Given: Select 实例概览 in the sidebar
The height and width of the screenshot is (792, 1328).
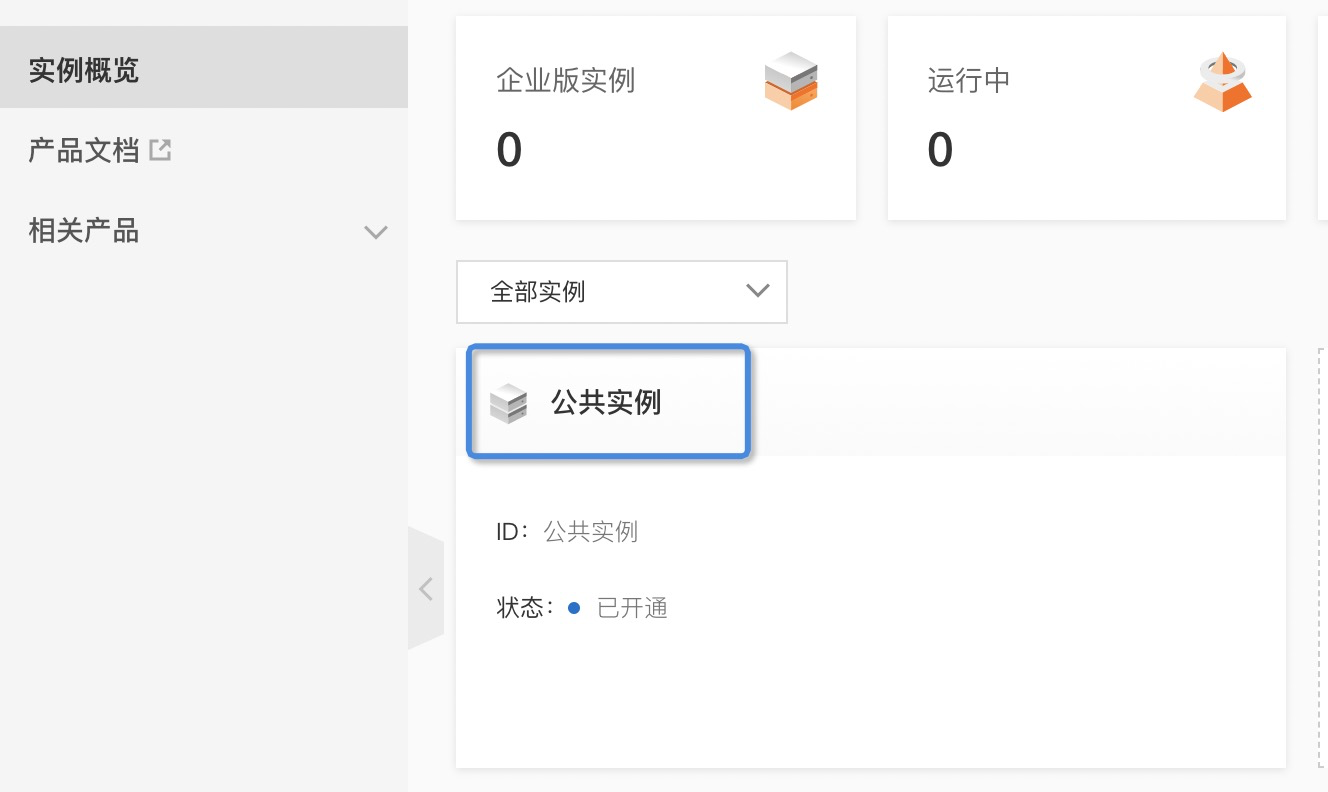Looking at the screenshot, I should click(x=84, y=71).
